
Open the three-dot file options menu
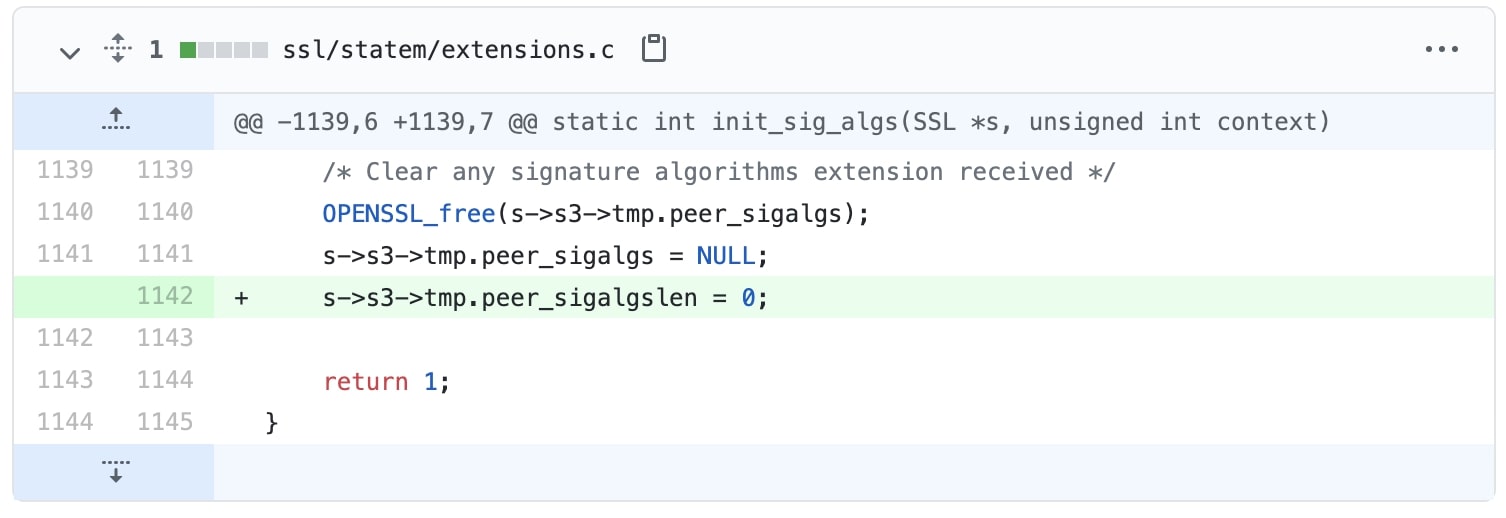[x=1441, y=49]
